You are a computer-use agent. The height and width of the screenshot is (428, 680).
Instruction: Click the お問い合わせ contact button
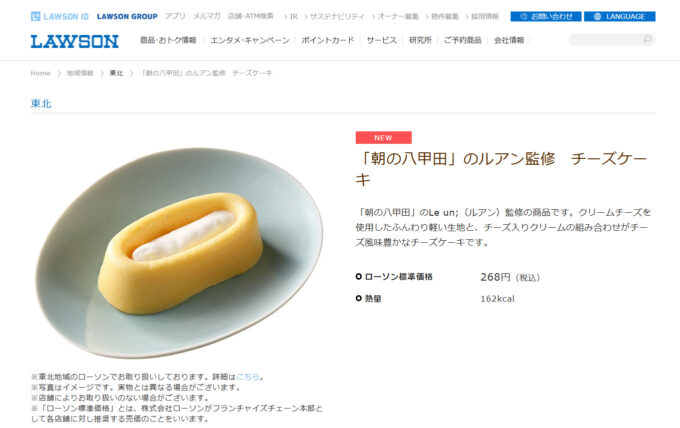[x=546, y=16]
